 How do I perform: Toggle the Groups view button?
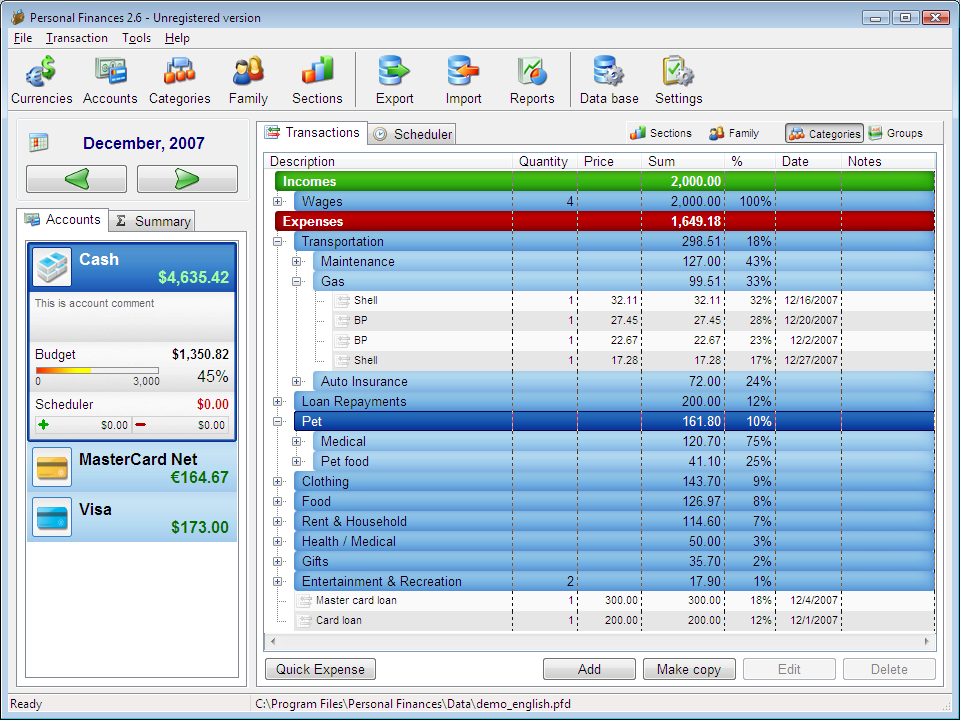click(x=896, y=133)
